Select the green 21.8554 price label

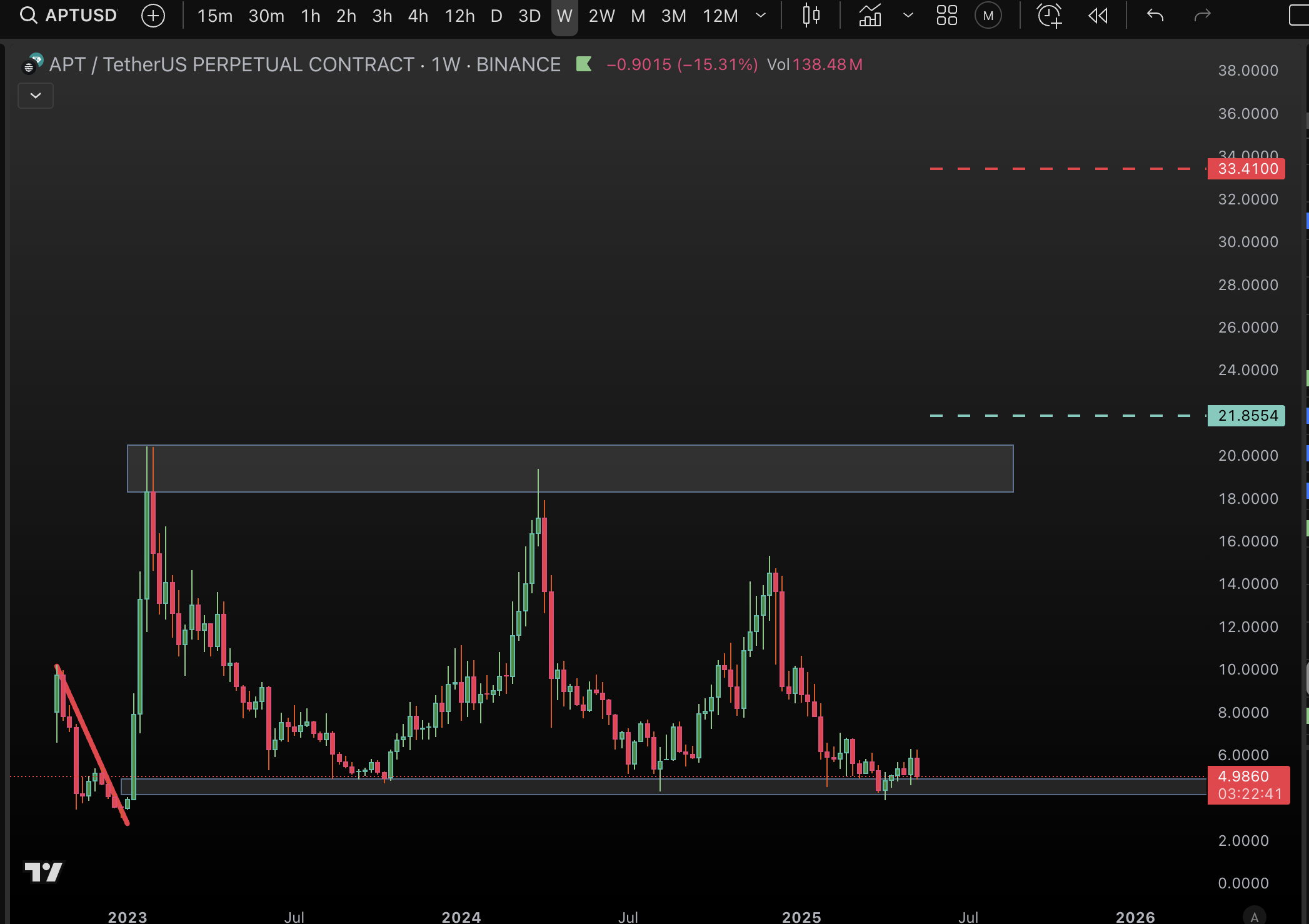(x=1246, y=416)
